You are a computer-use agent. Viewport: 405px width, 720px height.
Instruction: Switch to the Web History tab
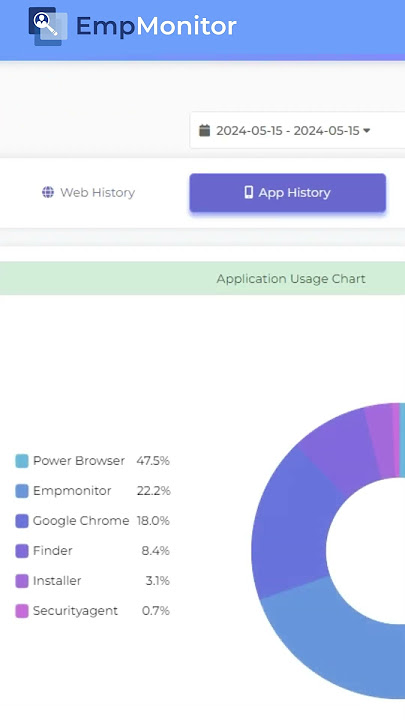pos(88,192)
